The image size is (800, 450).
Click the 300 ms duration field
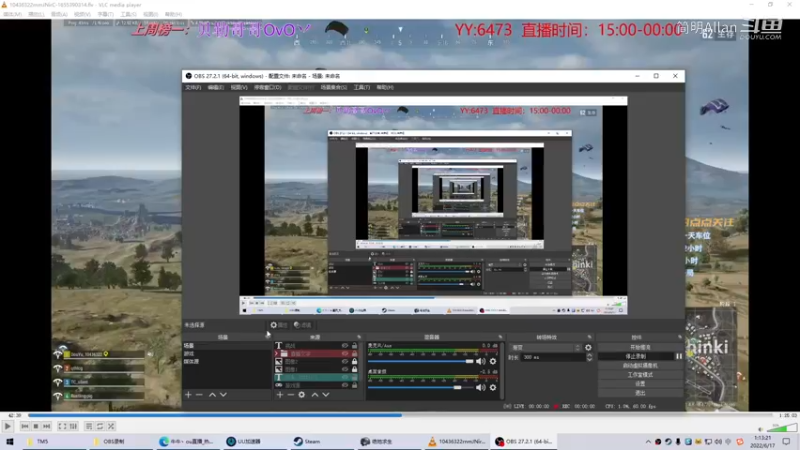(553, 358)
